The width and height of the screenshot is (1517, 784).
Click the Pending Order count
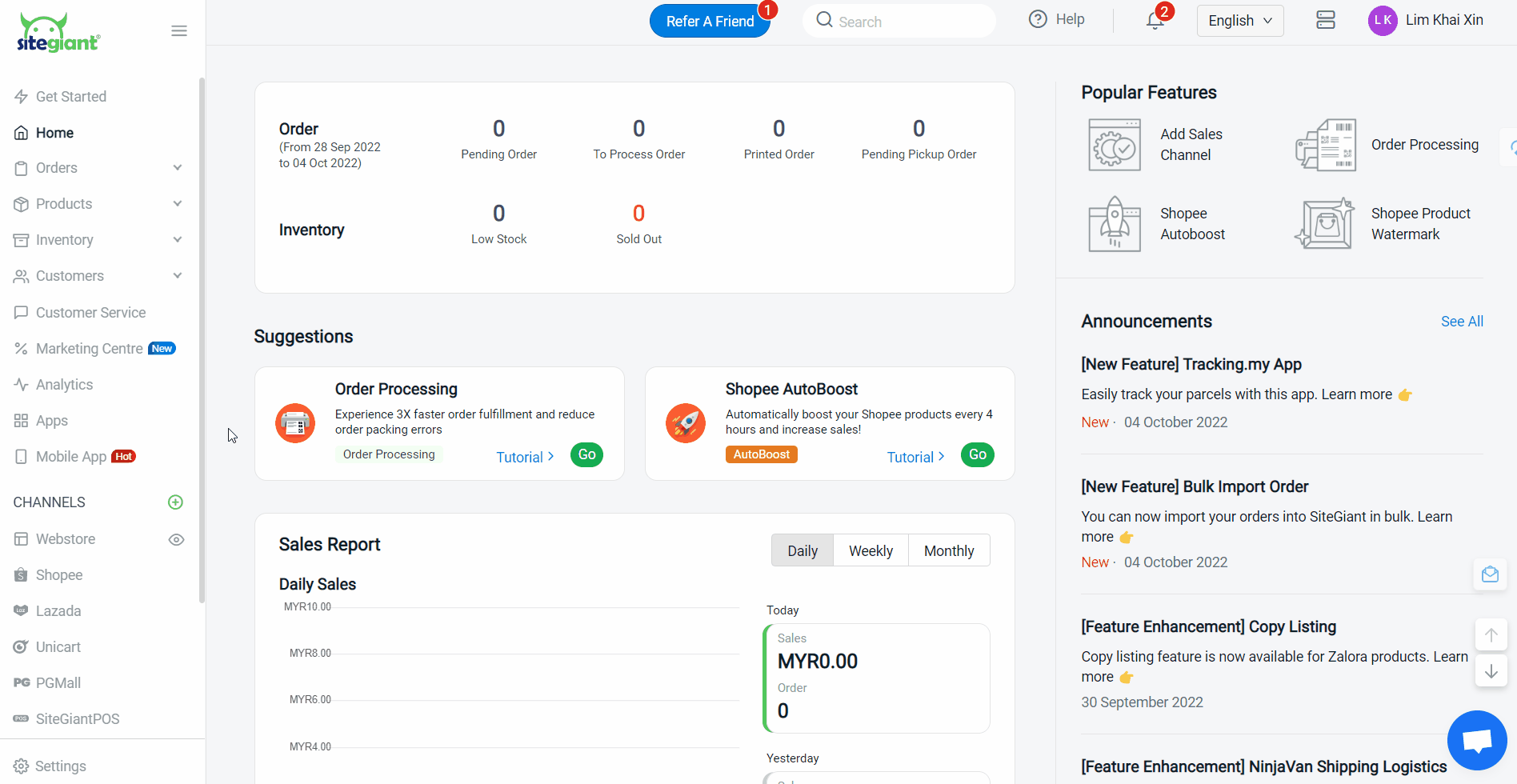(x=498, y=129)
